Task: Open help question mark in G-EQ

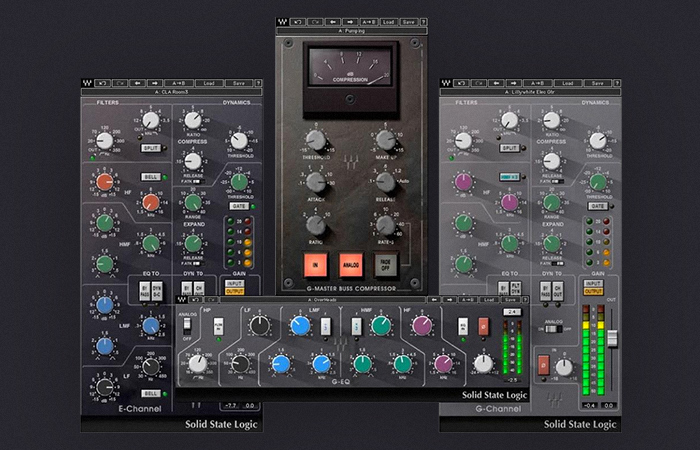Action: [x=525, y=300]
